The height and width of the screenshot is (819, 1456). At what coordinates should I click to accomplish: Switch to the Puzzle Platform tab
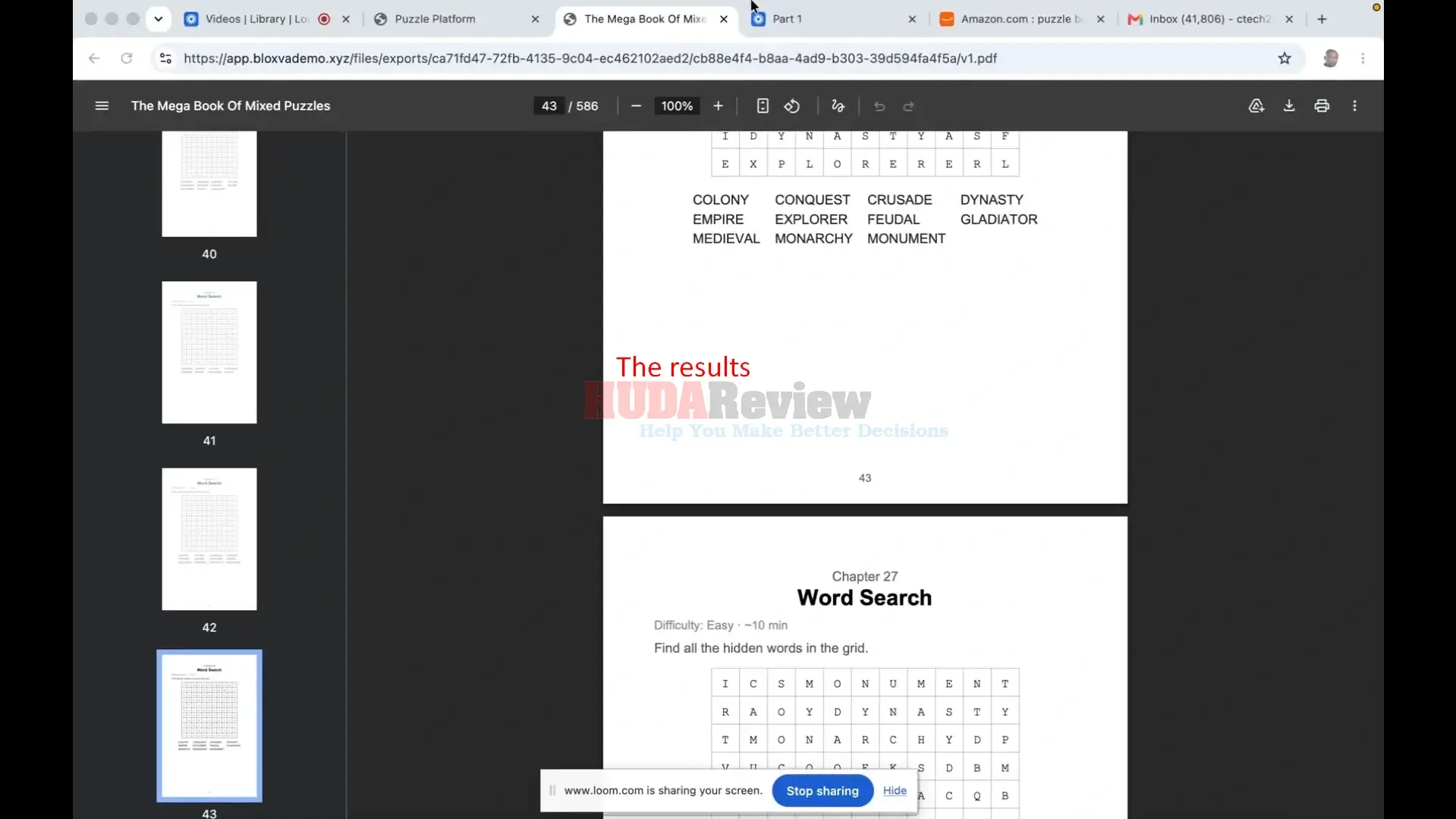pos(435,19)
